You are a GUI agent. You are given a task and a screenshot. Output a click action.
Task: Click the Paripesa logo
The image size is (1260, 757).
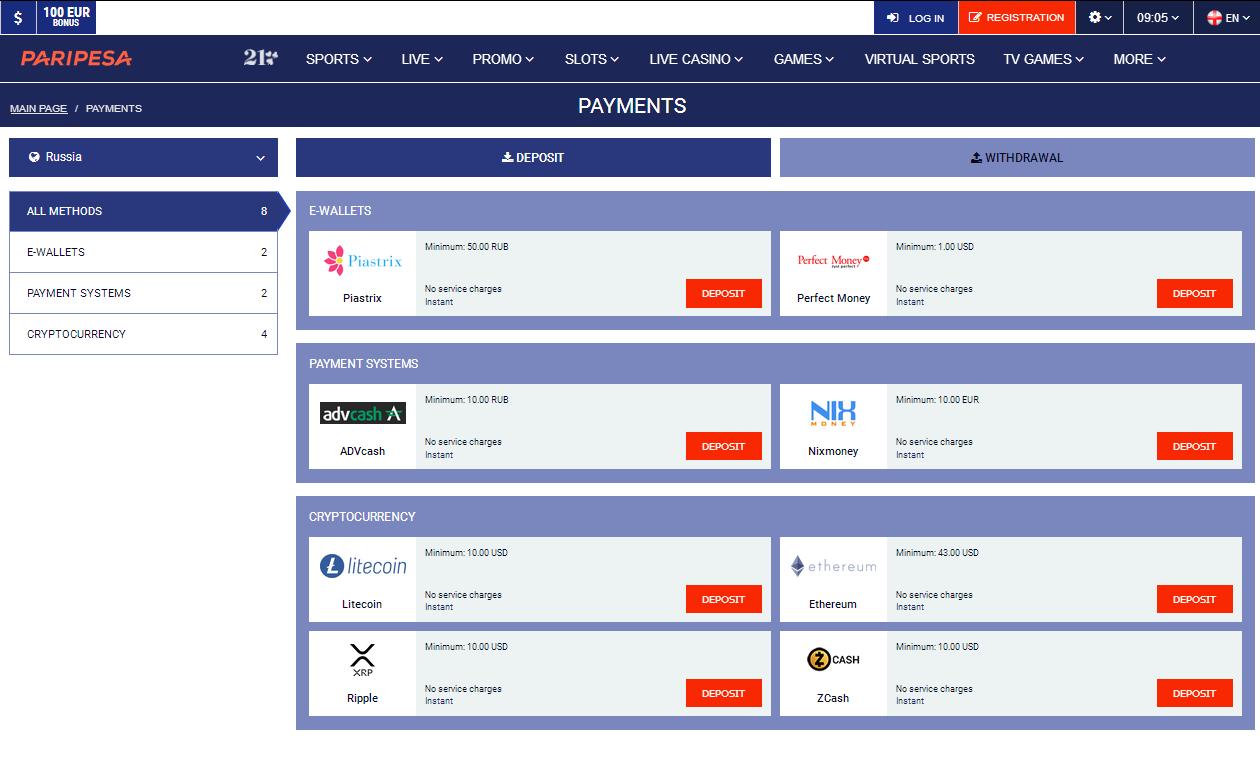point(76,59)
